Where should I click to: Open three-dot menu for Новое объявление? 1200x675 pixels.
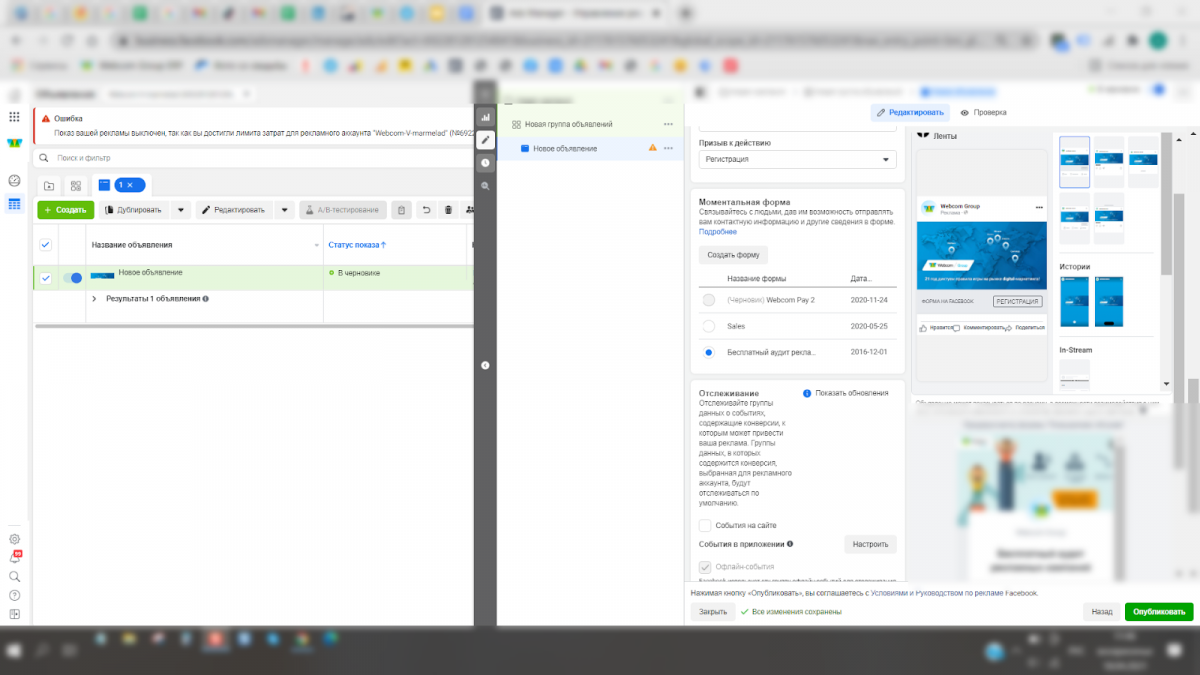[x=668, y=148]
